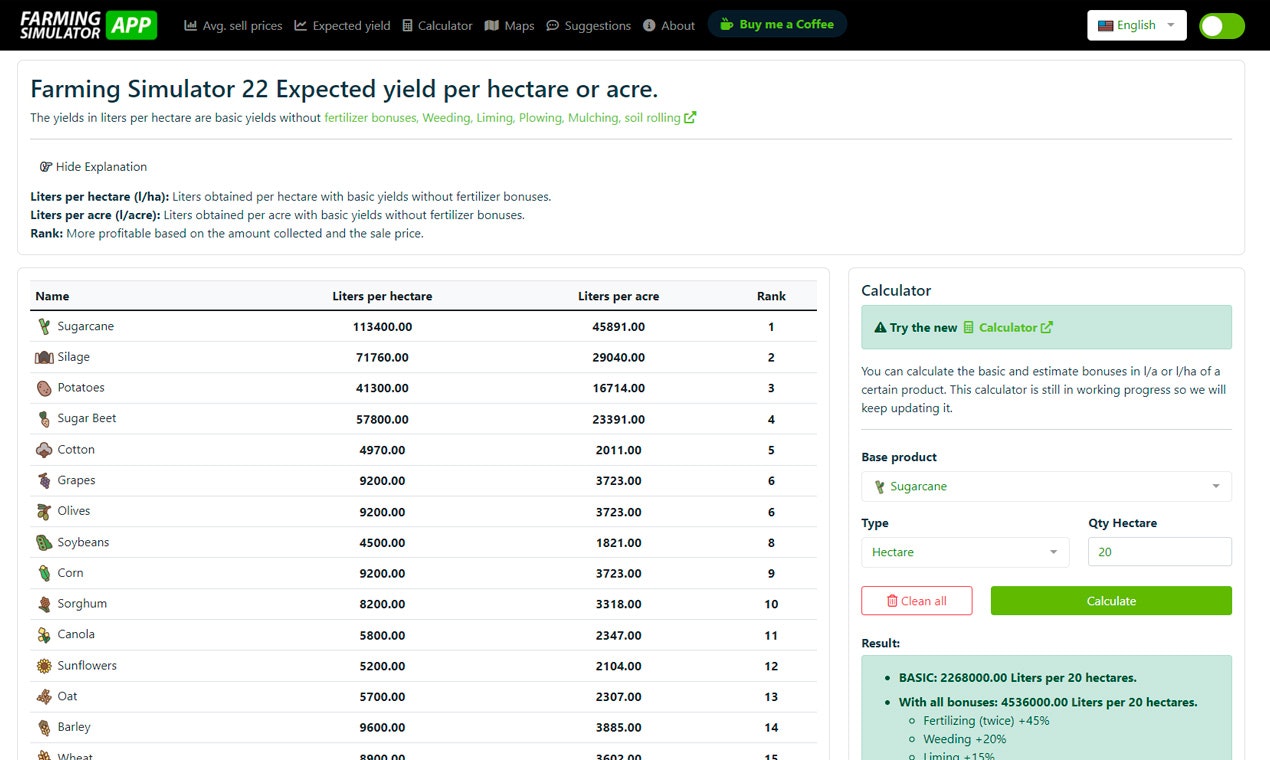The image size is (1270, 760).
Task: Open the English language dropdown
Action: [1137, 25]
